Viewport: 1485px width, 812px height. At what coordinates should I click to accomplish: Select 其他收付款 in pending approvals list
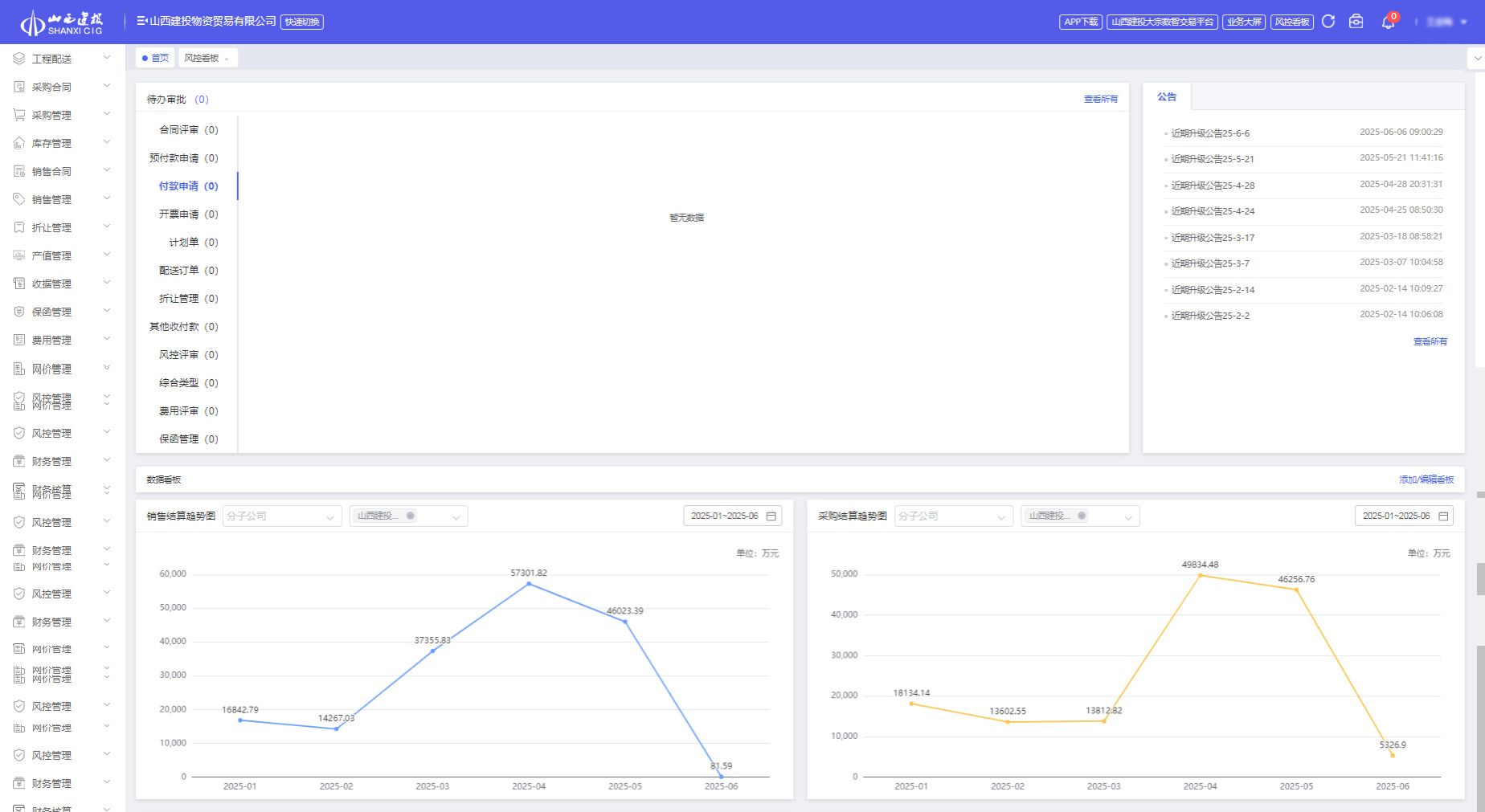pos(184,326)
